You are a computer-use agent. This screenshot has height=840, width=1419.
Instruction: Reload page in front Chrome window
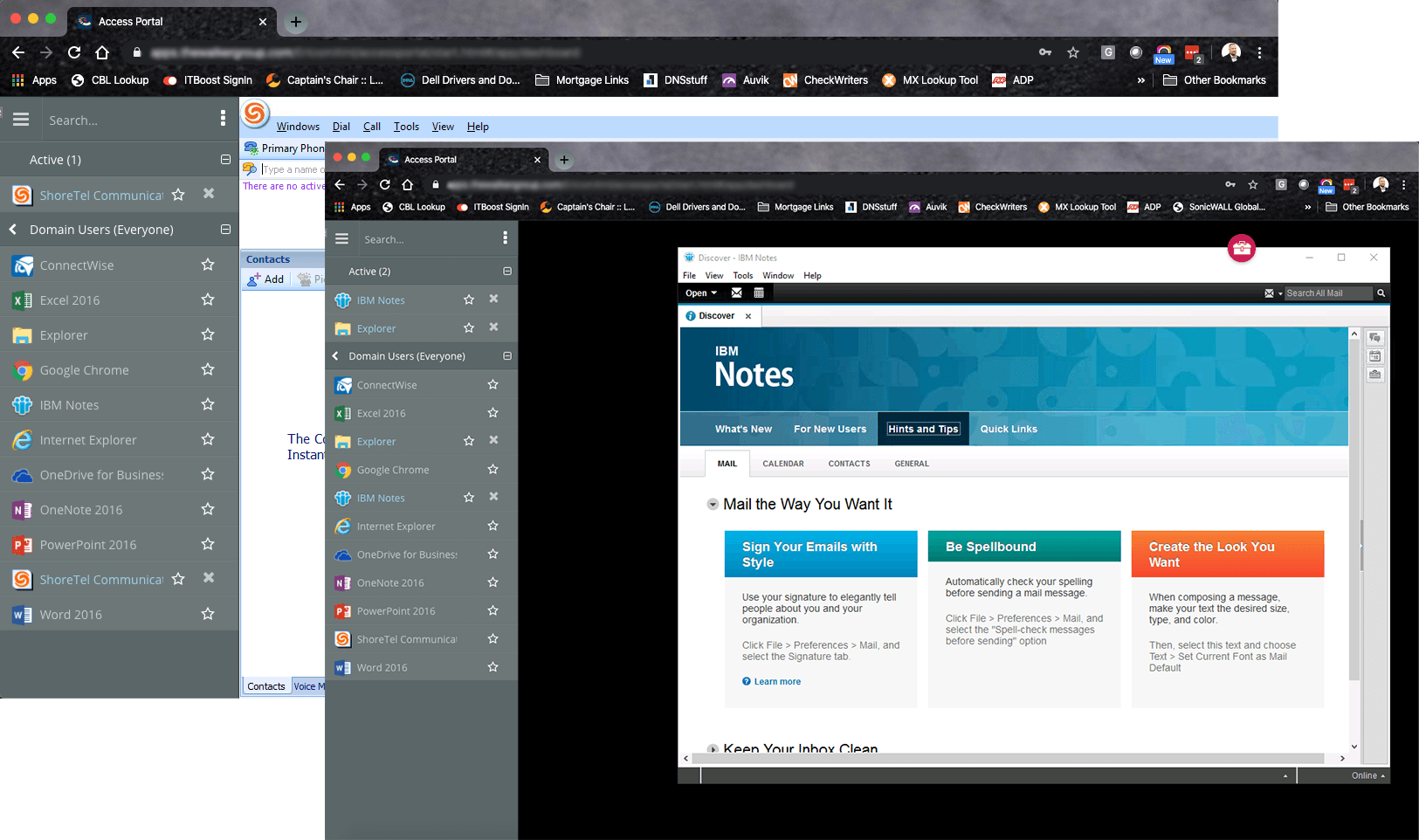point(384,184)
